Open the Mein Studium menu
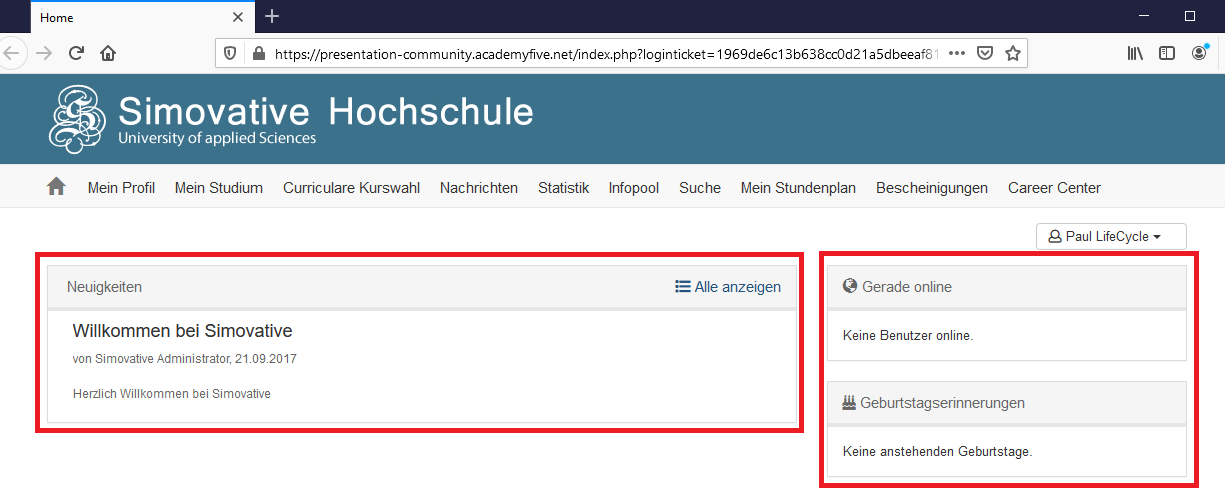This screenshot has width=1225, height=495. pyautogui.click(x=219, y=188)
